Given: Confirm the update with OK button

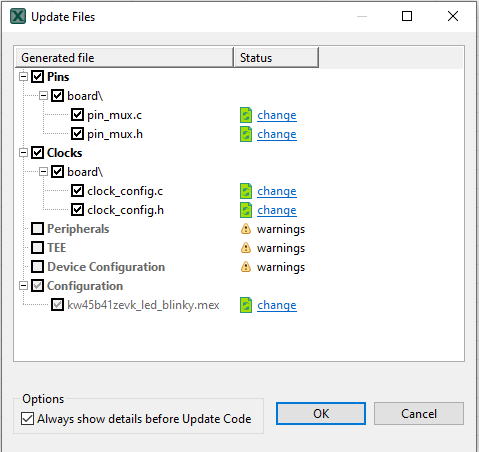Looking at the screenshot, I should click(321, 413).
